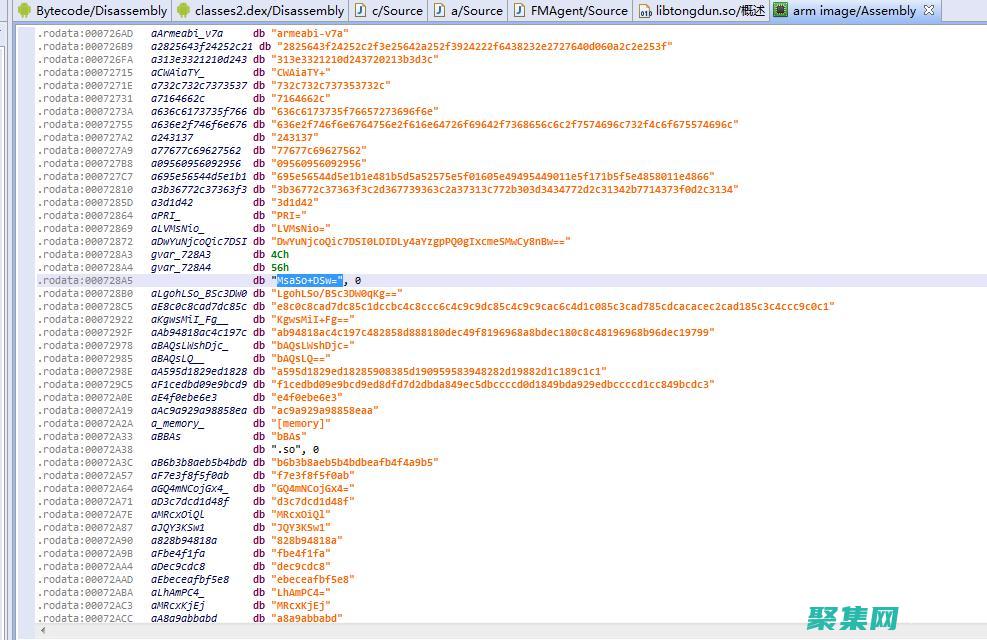Click the vertical scrollbar on the right

tap(980, 330)
